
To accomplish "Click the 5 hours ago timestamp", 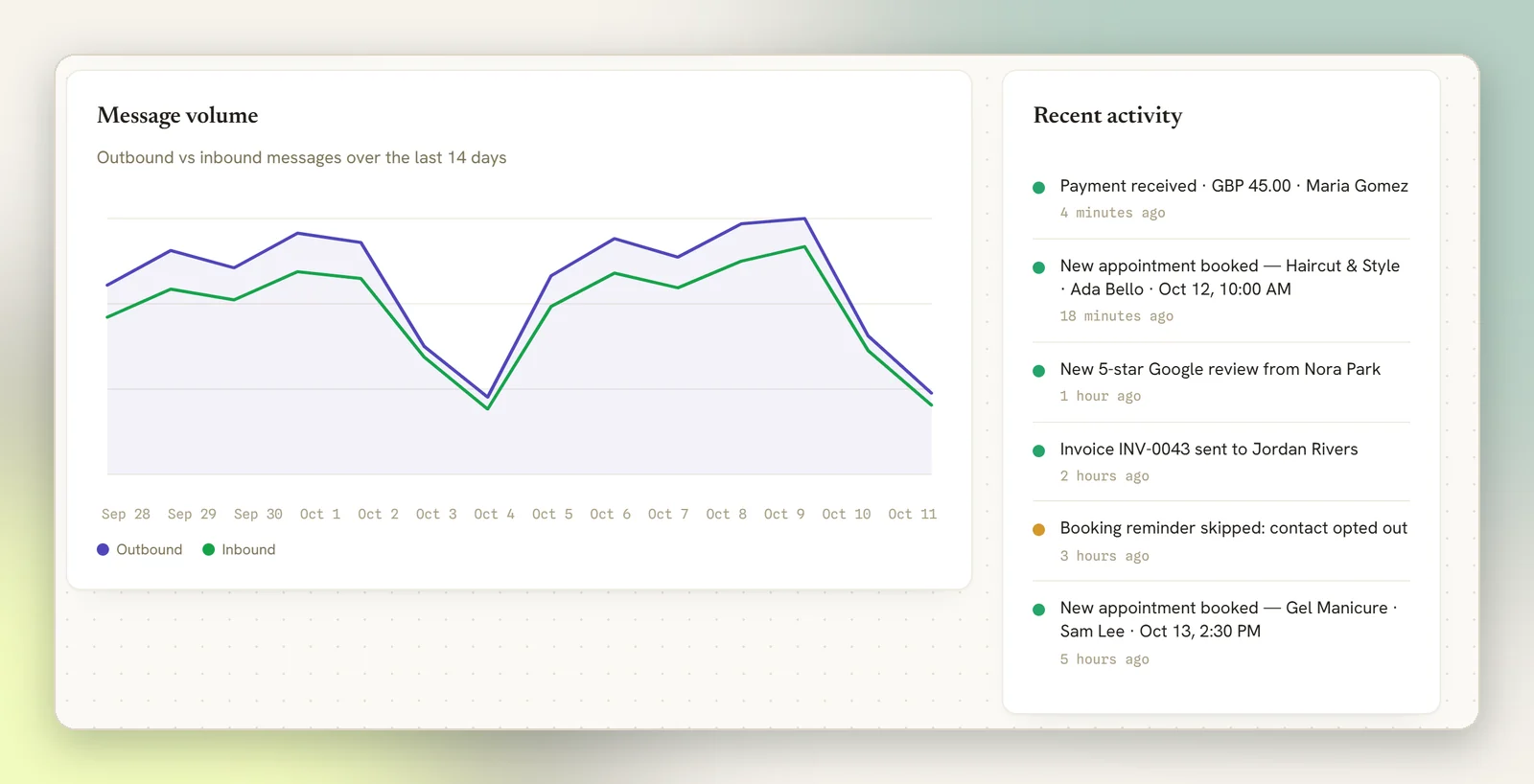I will point(1104,659).
